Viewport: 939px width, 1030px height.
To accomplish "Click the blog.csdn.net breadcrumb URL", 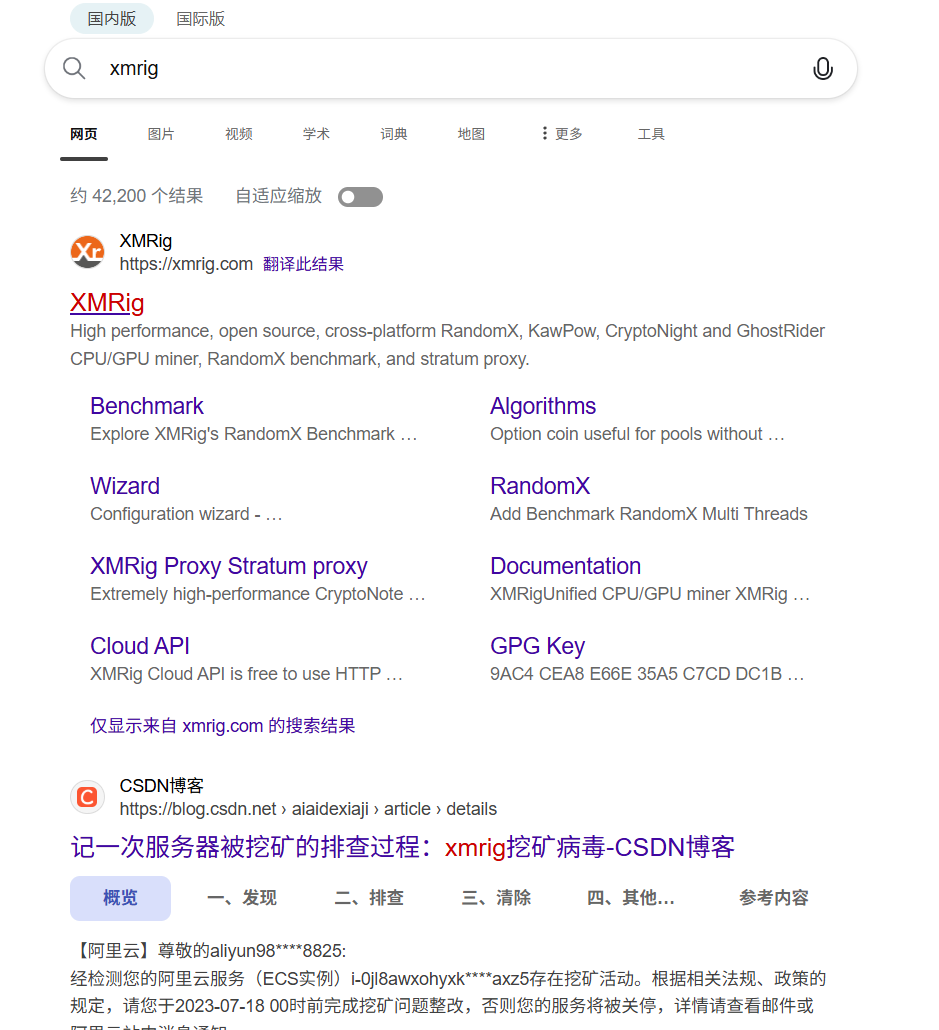I will pos(308,809).
